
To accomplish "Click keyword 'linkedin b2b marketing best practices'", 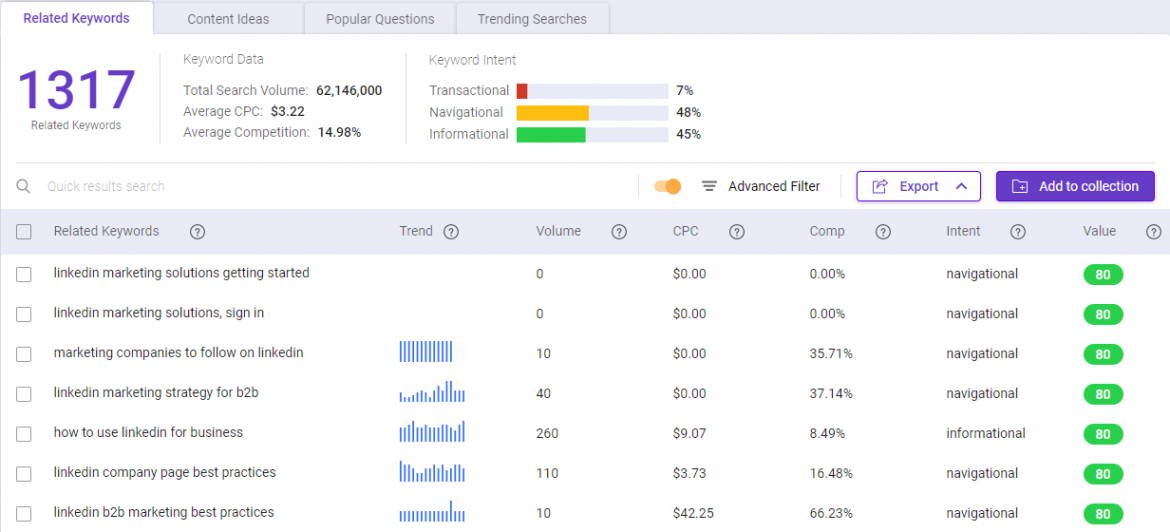I will coord(164,512).
